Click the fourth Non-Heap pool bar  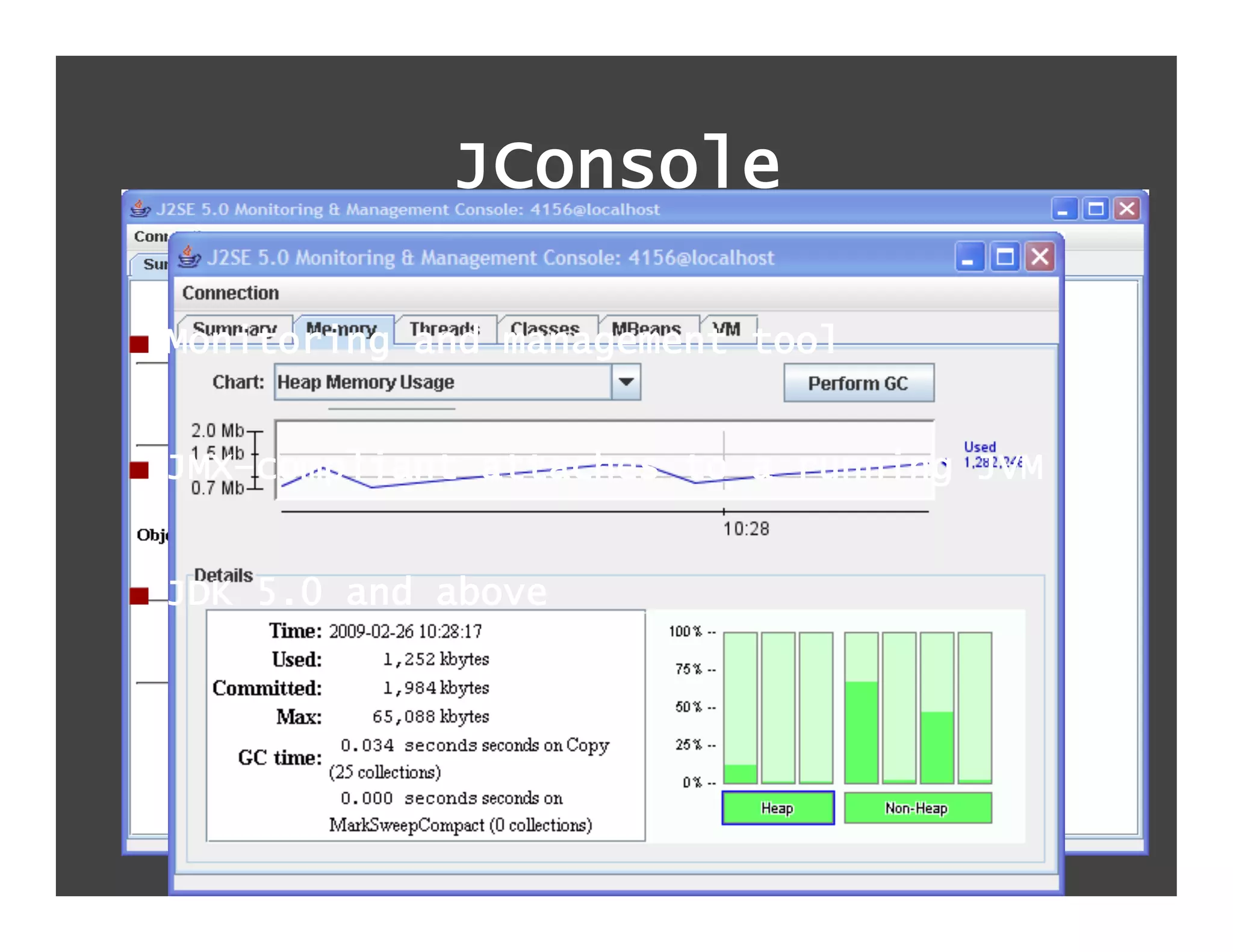point(975,708)
